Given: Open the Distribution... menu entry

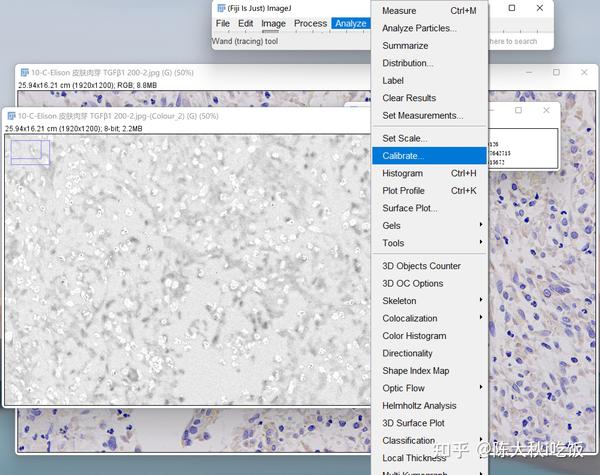Looking at the screenshot, I should click(429, 63).
